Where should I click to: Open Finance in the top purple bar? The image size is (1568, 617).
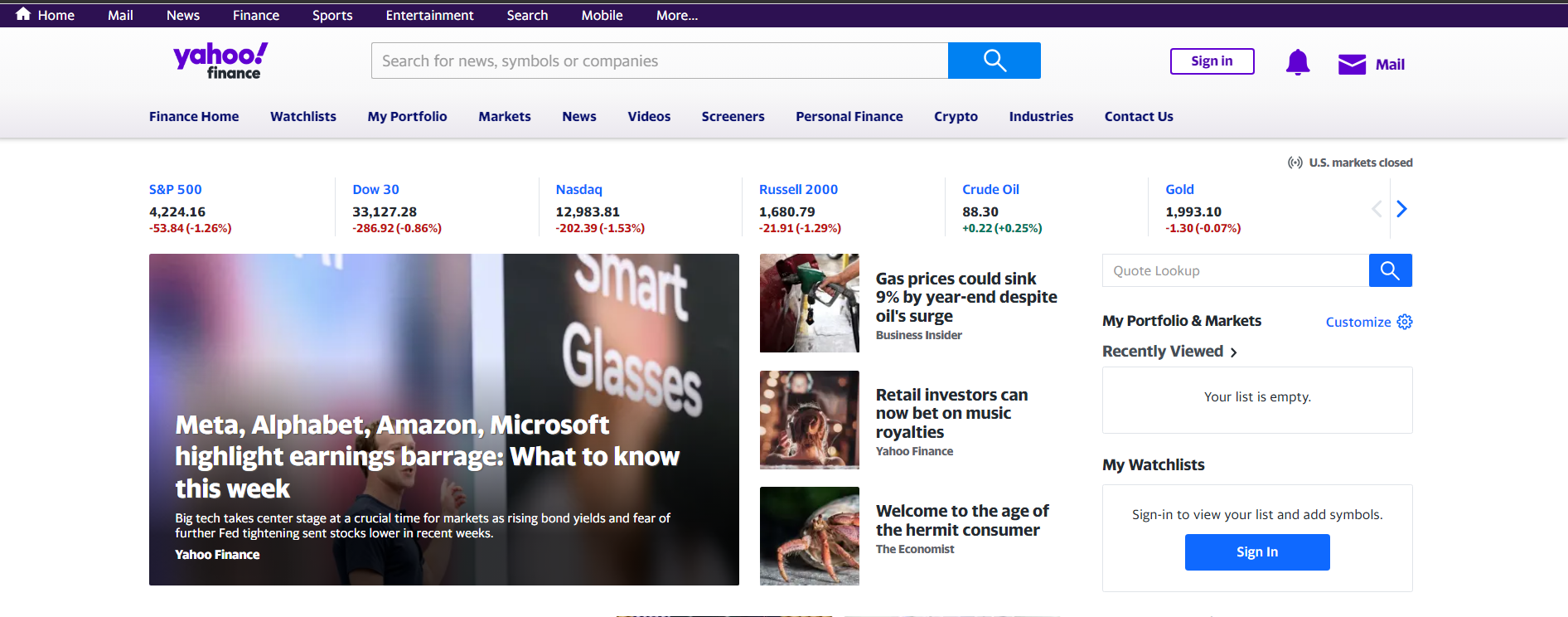pyautogui.click(x=256, y=15)
